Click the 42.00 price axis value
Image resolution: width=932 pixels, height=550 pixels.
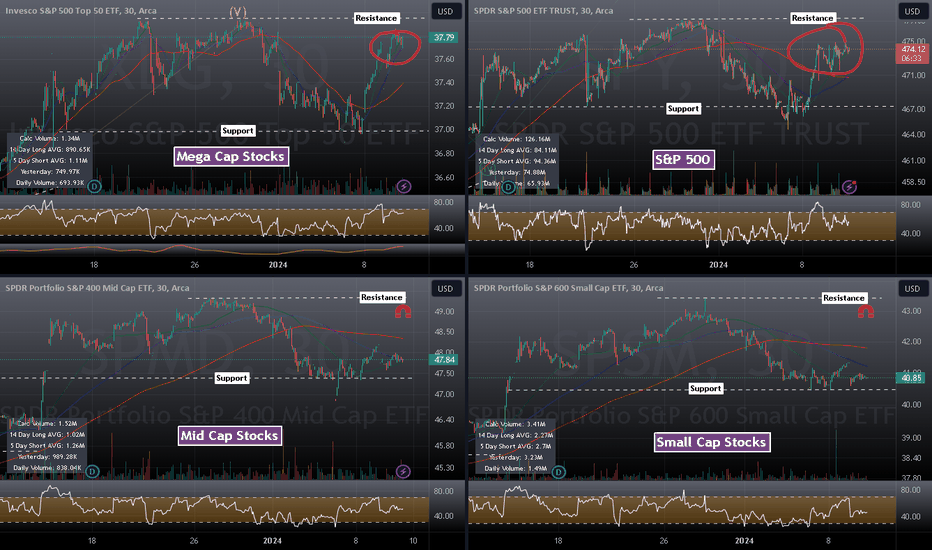pos(911,342)
